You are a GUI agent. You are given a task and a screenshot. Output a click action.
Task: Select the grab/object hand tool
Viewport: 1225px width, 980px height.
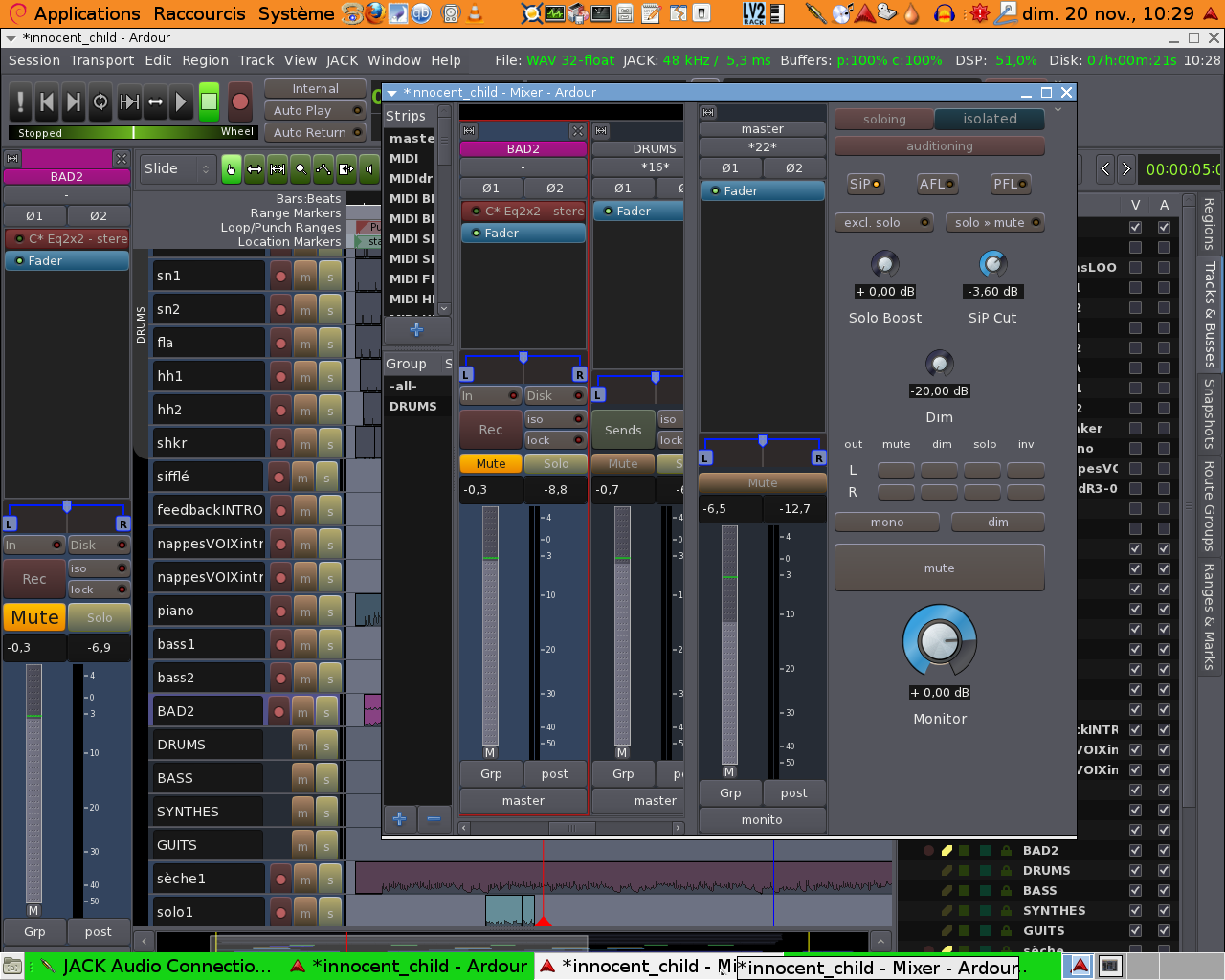232,169
